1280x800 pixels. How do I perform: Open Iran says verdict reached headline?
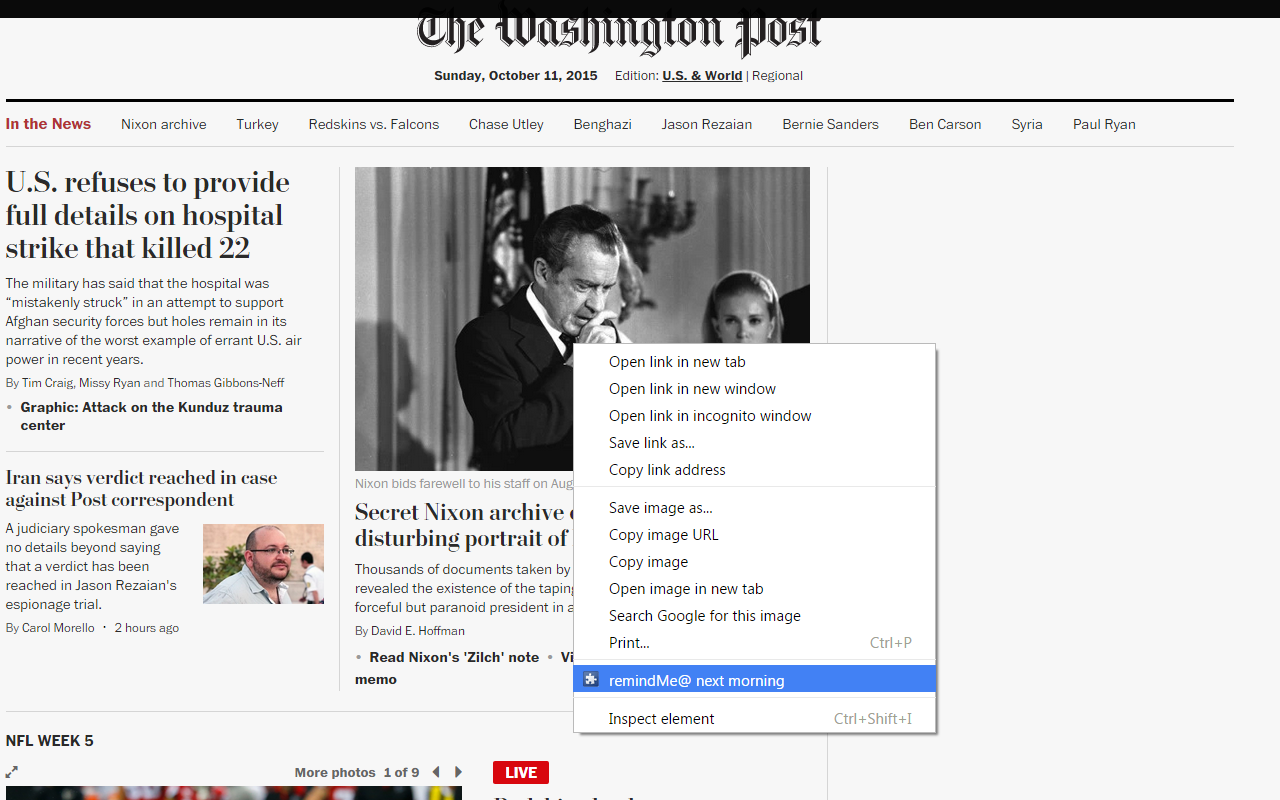coord(141,489)
